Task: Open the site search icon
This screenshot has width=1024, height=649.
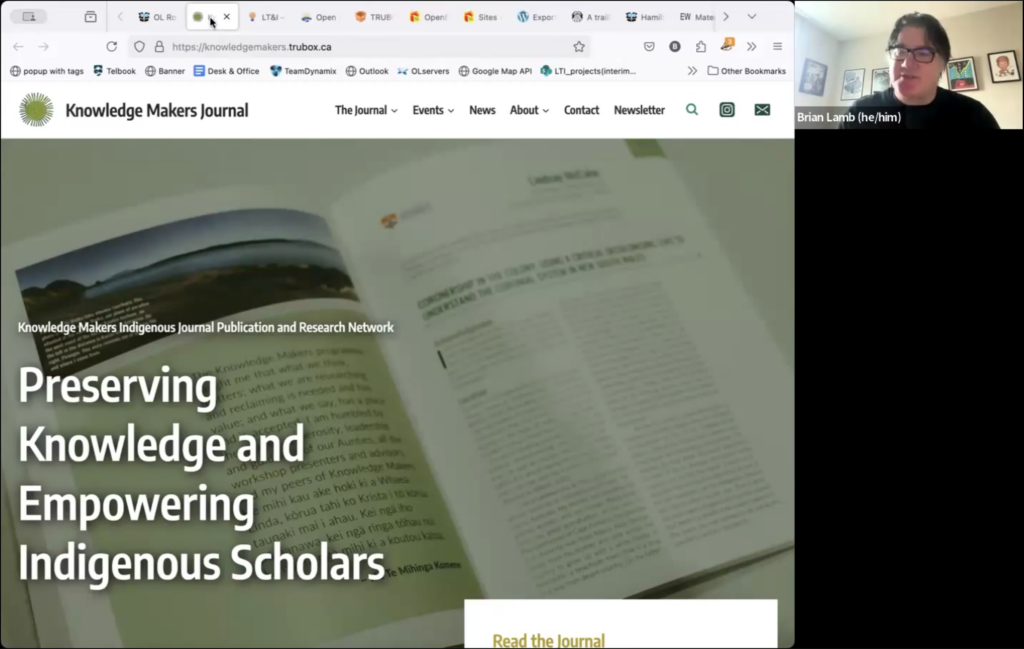Action: click(692, 110)
